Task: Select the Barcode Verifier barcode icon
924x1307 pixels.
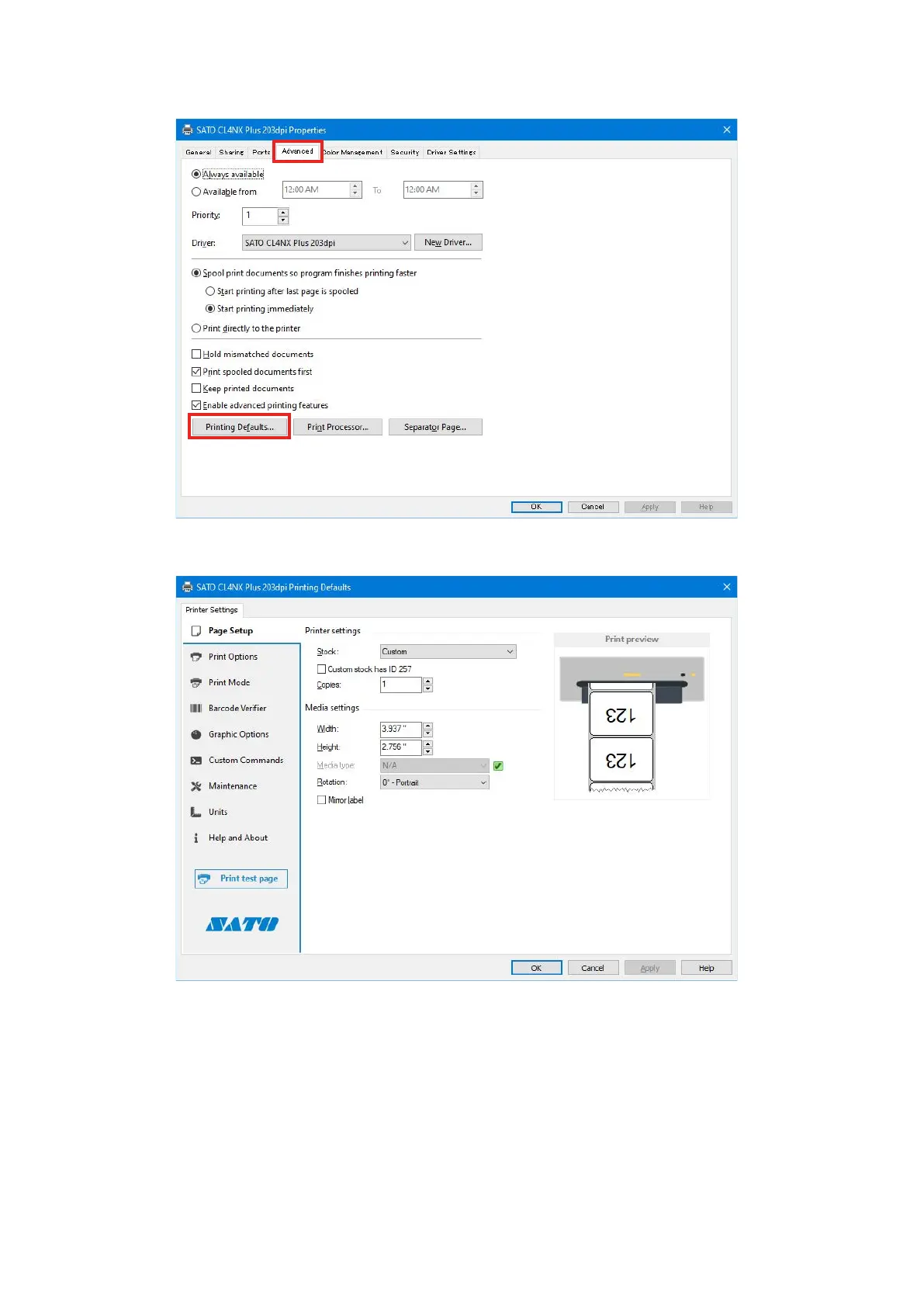Action: point(196,709)
